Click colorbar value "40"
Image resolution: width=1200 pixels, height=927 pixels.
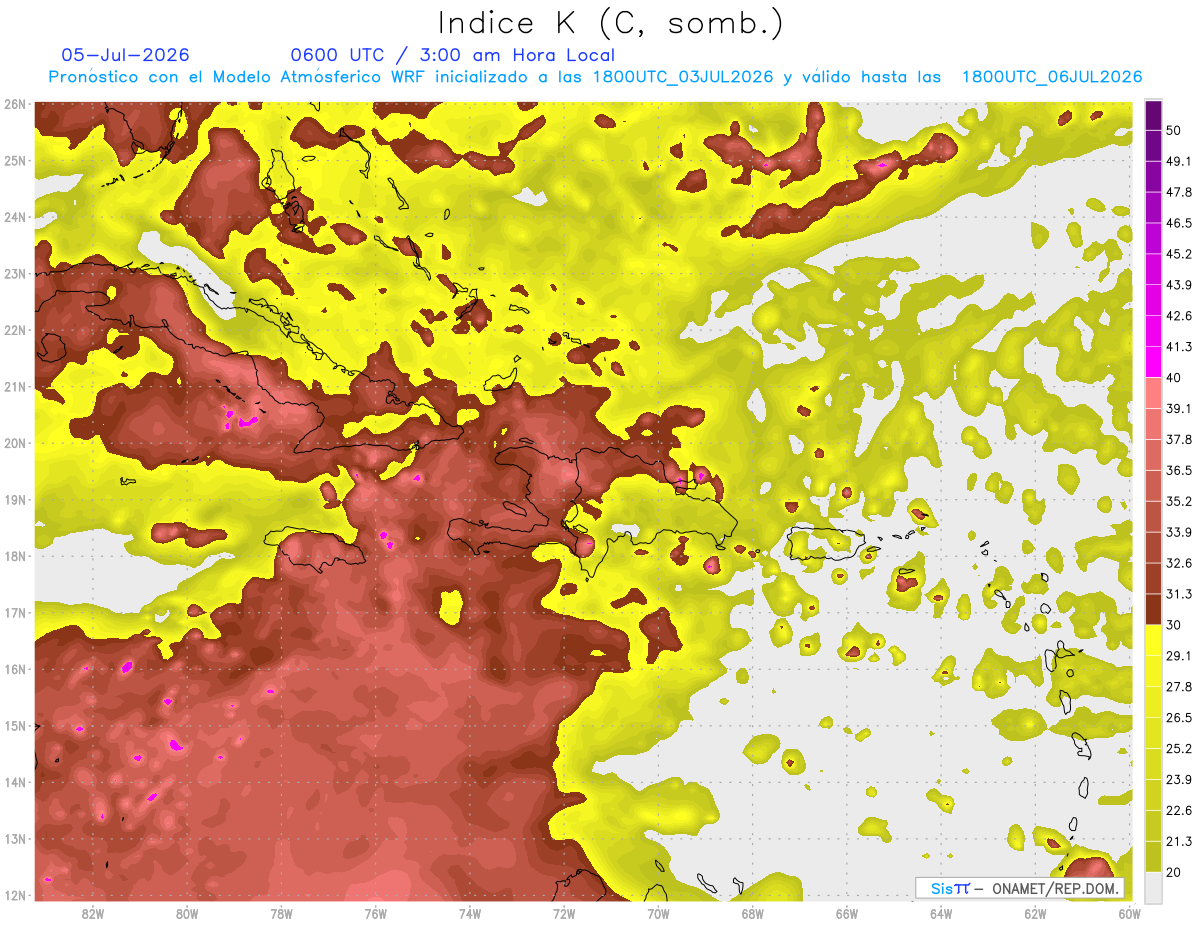pyautogui.click(x=1175, y=378)
